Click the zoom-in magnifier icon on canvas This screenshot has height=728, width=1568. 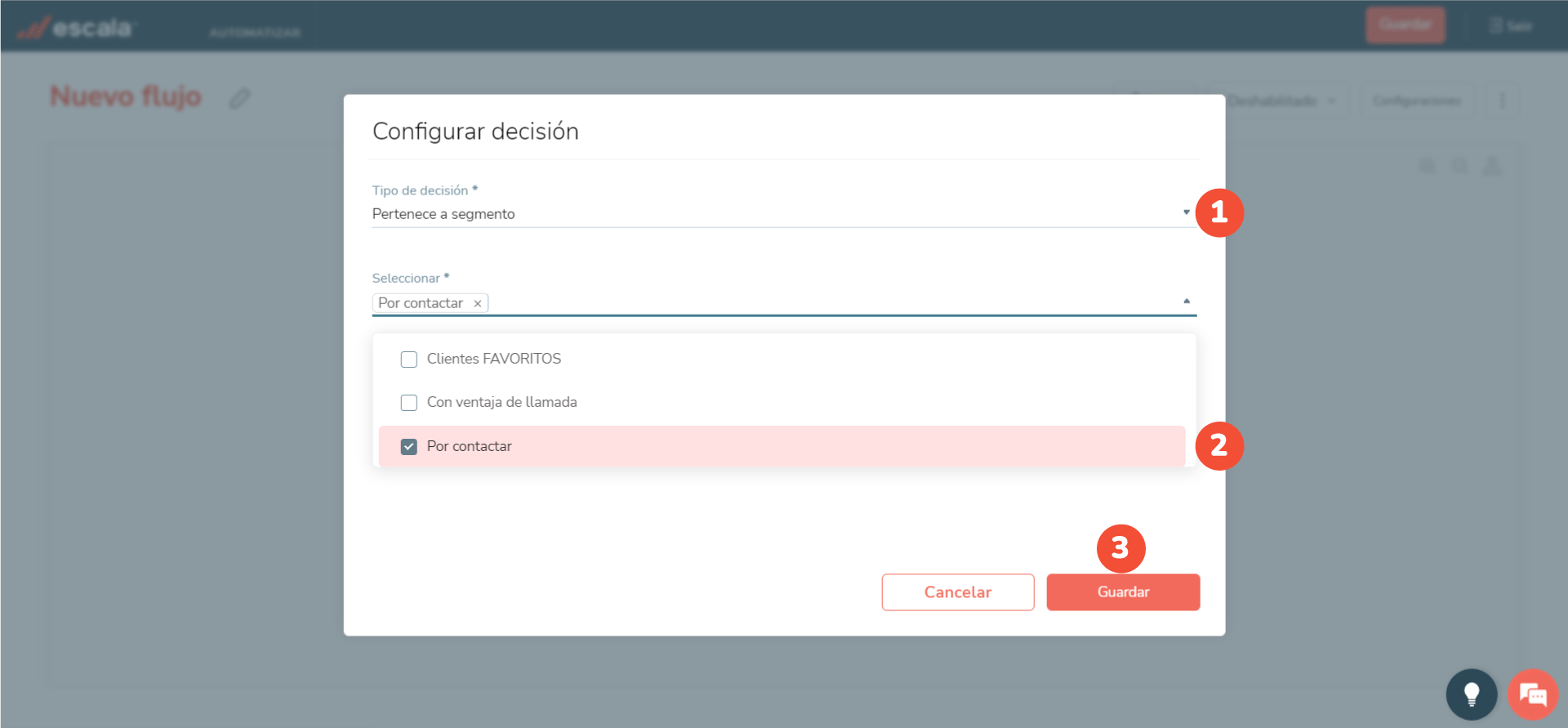pos(1427,167)
